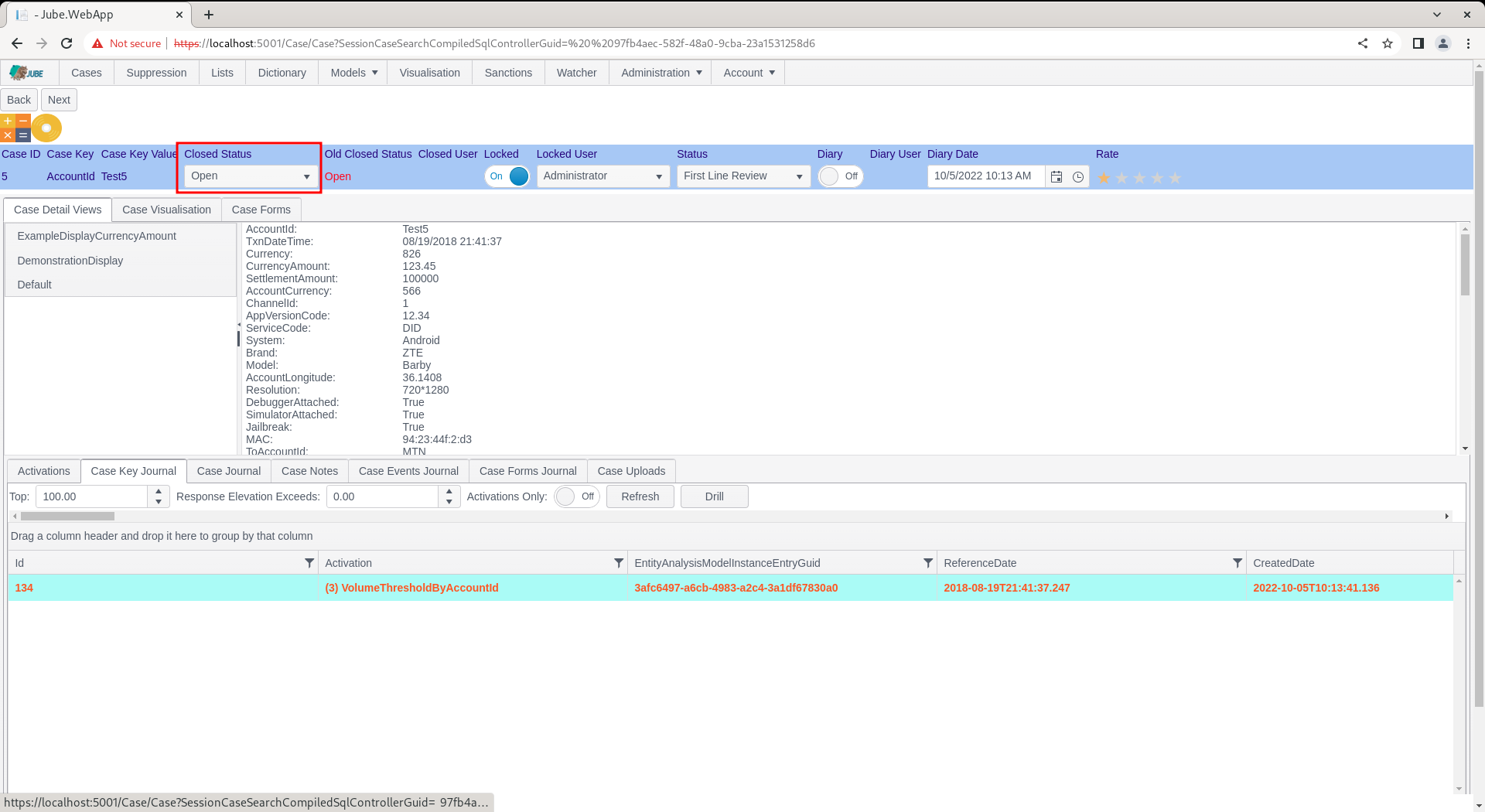Rate the case with the fifth star

1175,178
